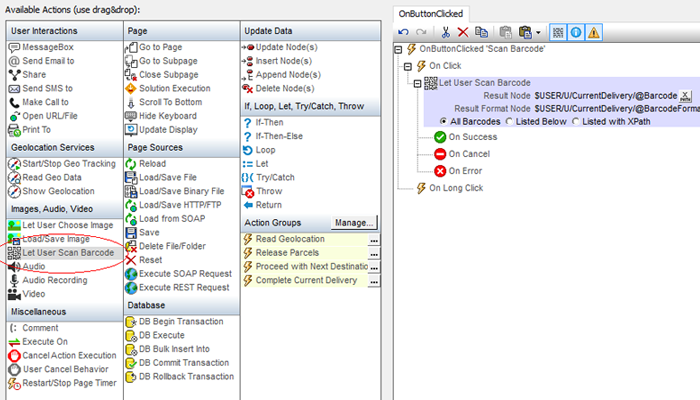This screenshot has width=700, height=400.
Task: Choose the Listed Below radio option
Action: (510, 122)
